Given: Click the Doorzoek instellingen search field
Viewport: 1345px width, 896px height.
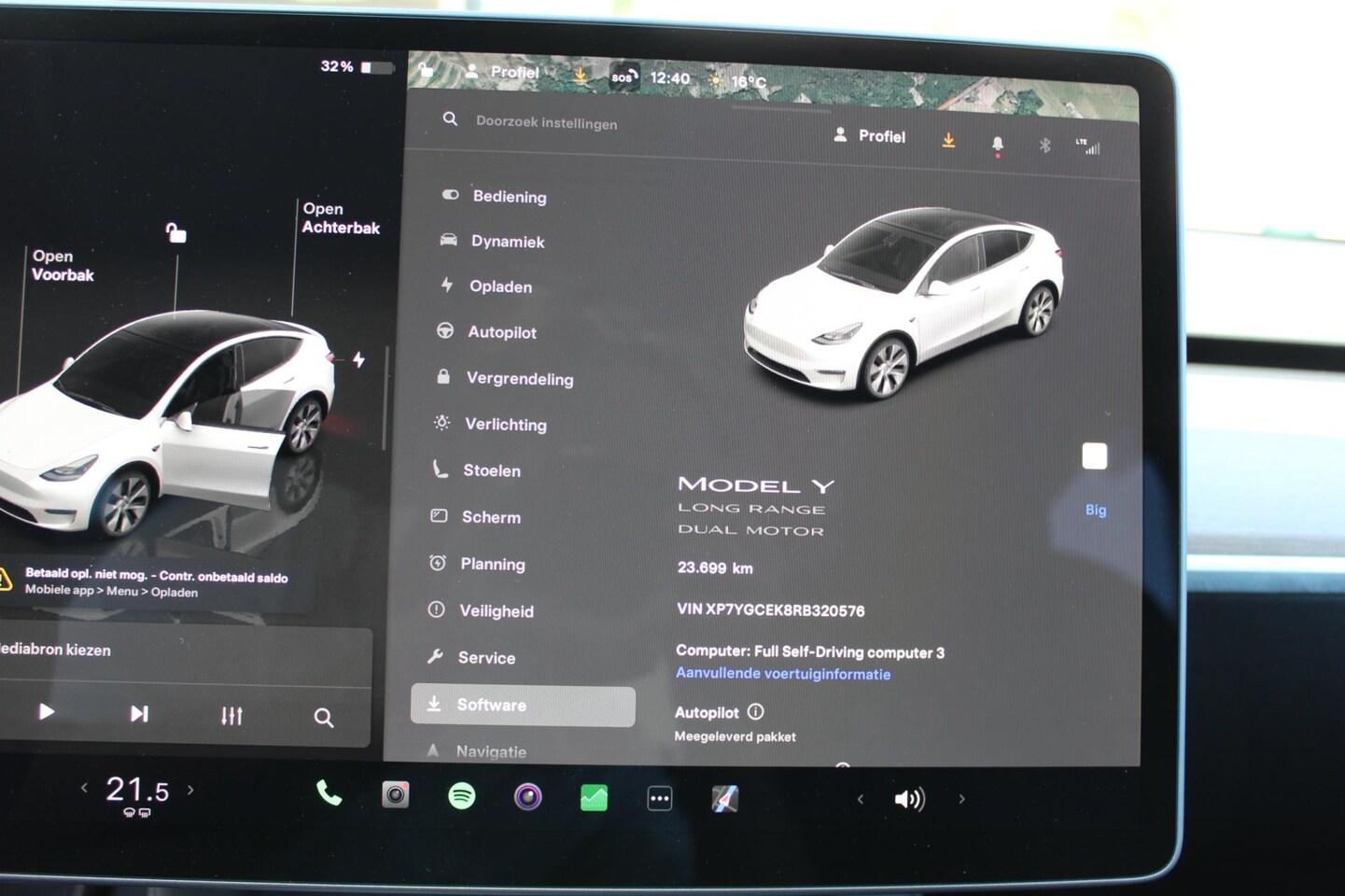Looking at the screenshot, I should point(546,122).
